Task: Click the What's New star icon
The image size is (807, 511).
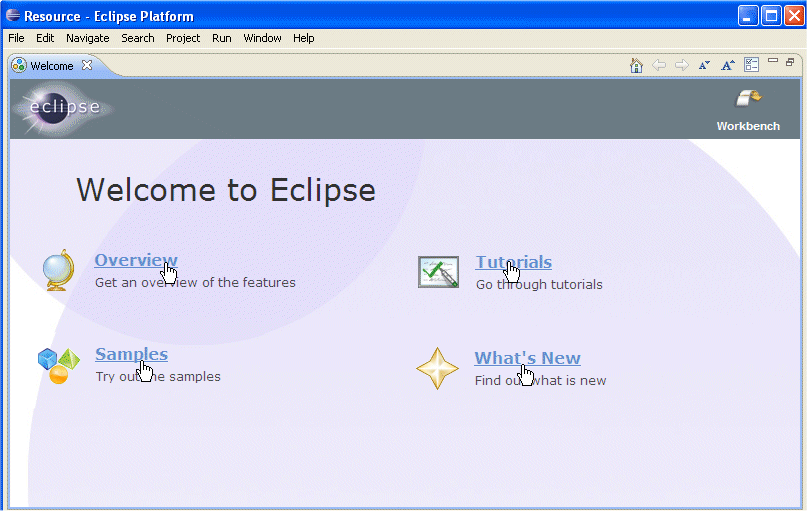Action: [437, 368]
